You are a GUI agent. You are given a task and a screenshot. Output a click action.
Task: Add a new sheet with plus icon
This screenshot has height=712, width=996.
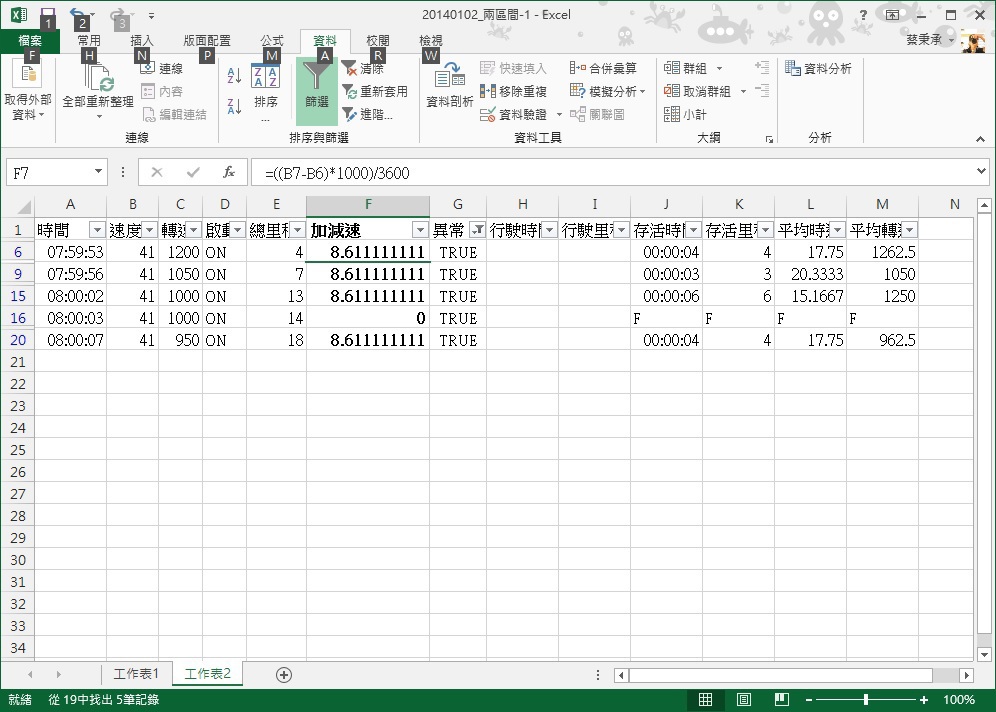click(x=284, y=675)
